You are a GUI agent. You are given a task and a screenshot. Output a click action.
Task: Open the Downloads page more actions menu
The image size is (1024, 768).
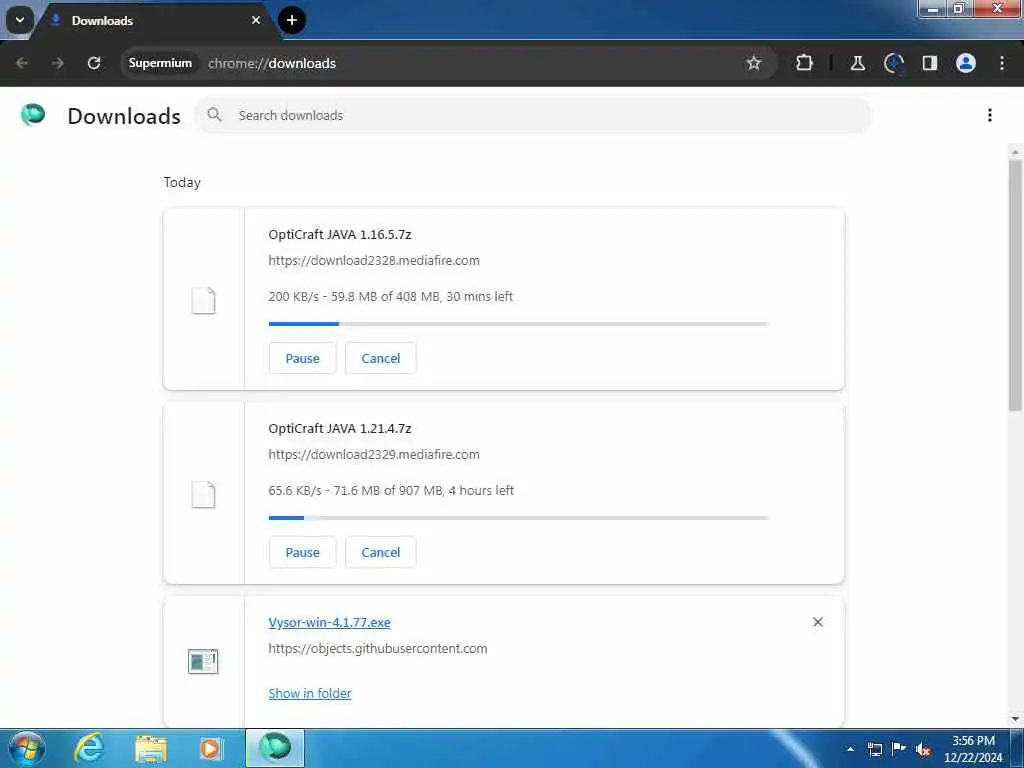tap(990, 115)
